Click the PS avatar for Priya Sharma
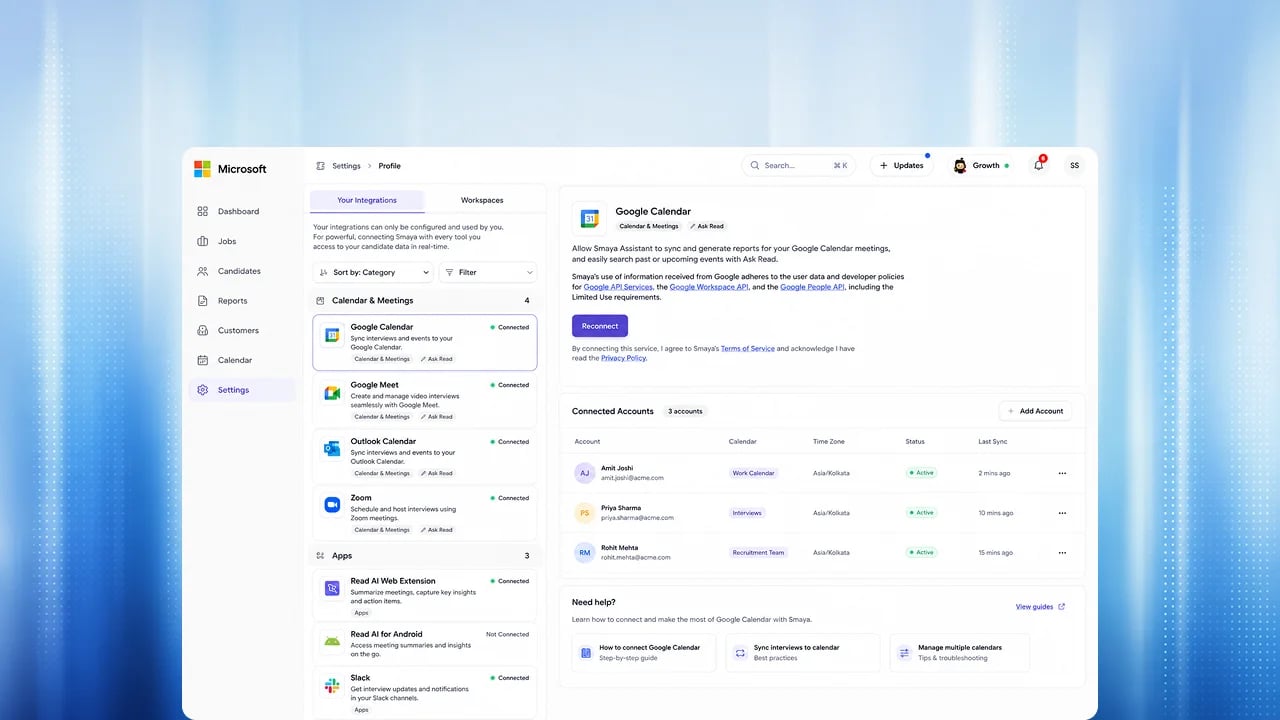This screenshot has width=1280, height=720. point(585,513)
